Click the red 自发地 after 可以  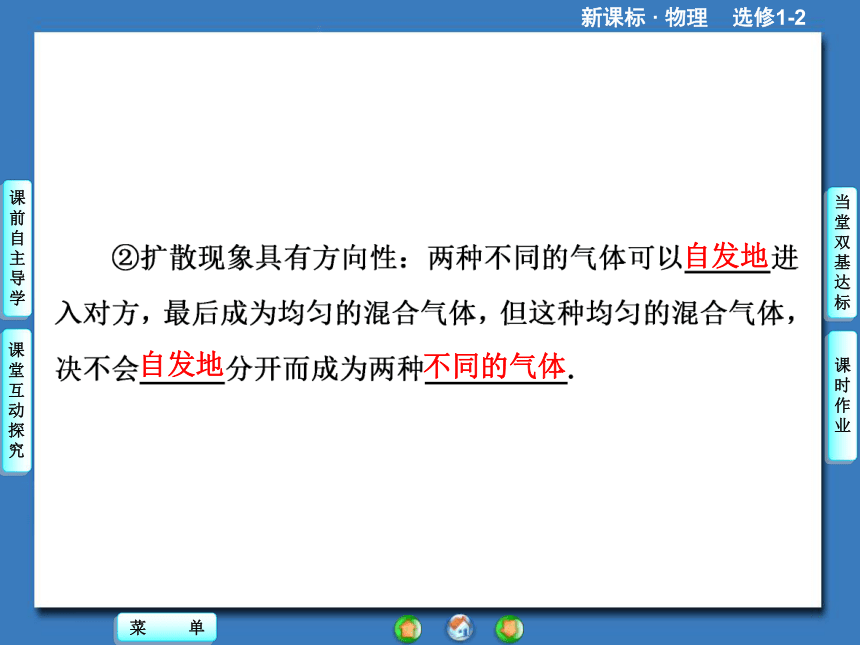(x=727, y=256)
